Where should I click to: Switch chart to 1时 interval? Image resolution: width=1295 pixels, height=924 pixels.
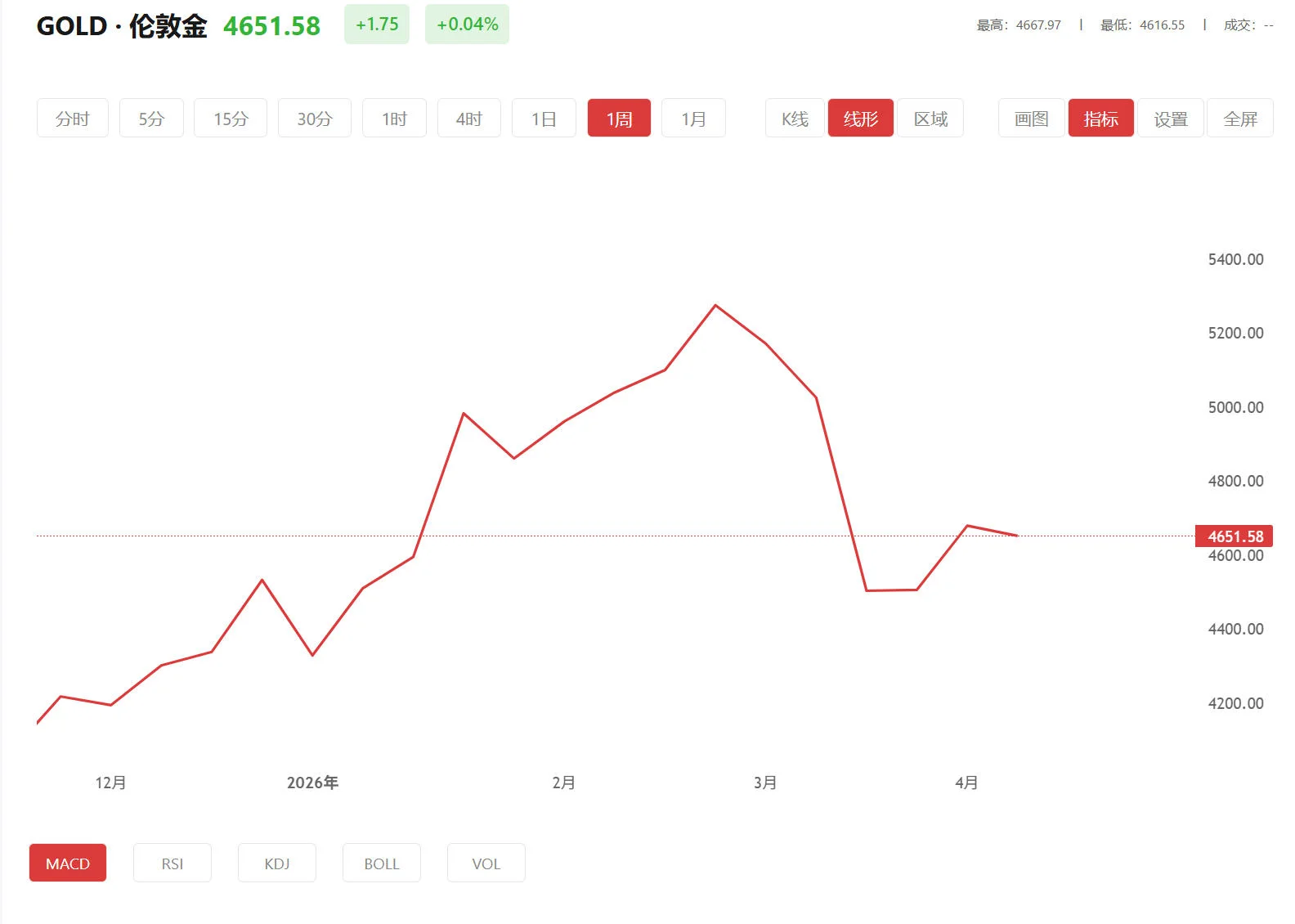[x=394, y=119]
